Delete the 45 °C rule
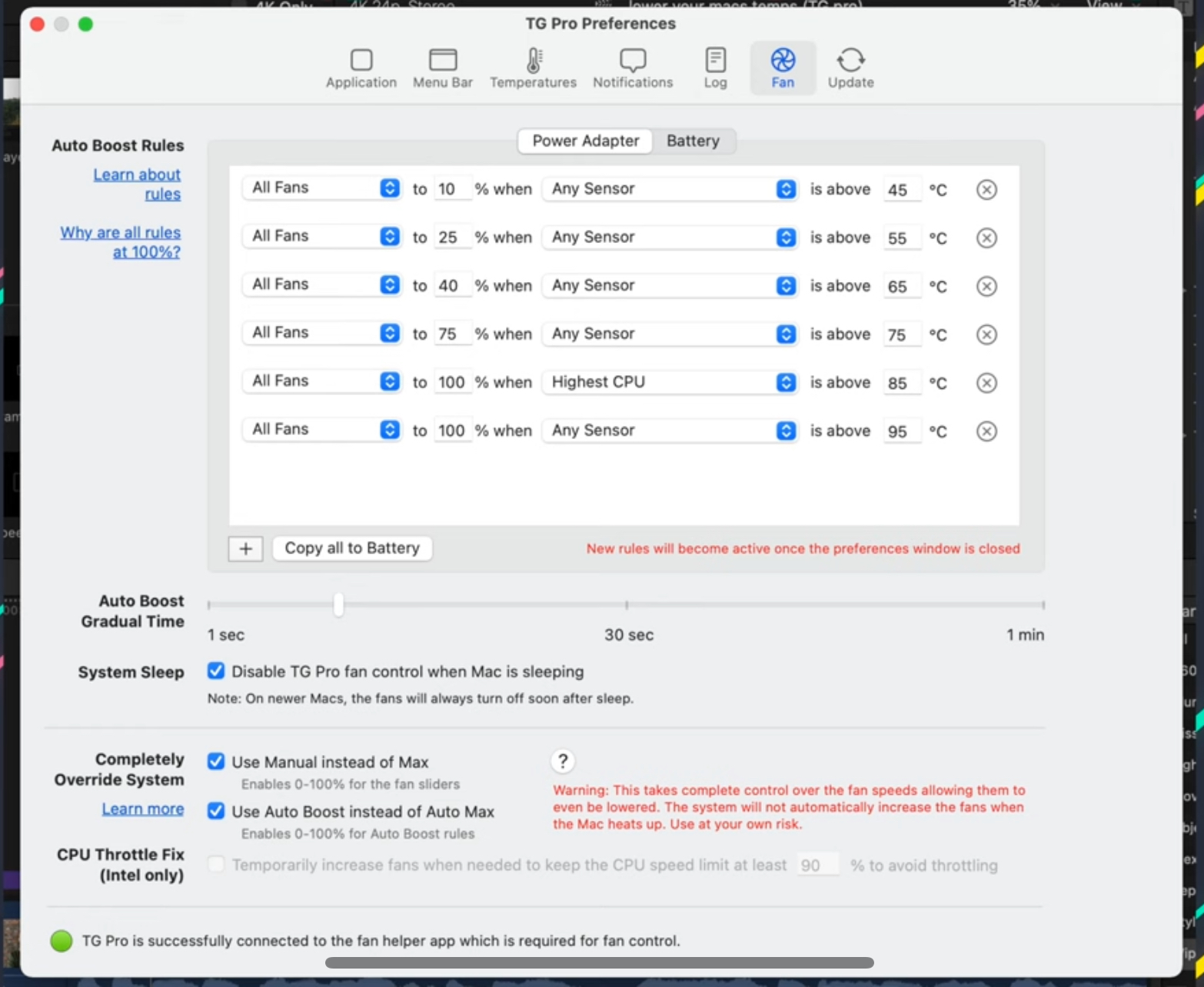Screen dimensions: 1204x987 [x=986, y=189]
